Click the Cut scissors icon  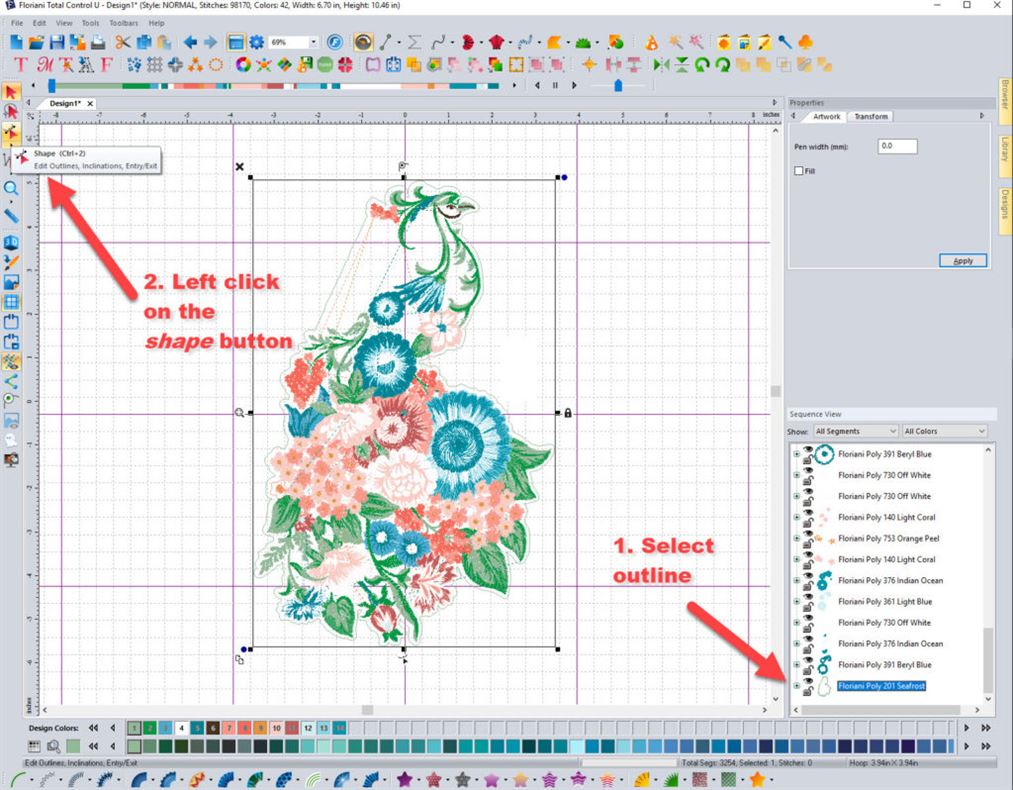pos(121,42)
